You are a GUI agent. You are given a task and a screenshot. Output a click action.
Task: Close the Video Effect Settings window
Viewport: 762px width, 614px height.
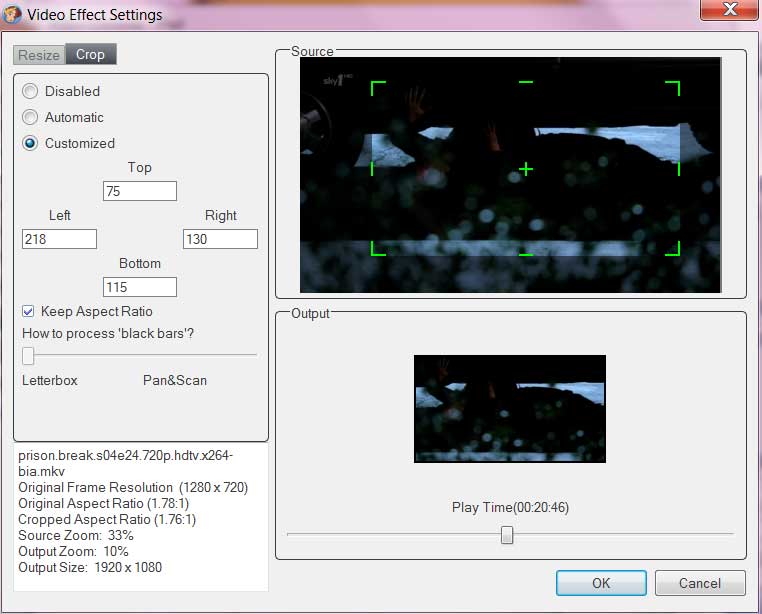coord(729,9)
